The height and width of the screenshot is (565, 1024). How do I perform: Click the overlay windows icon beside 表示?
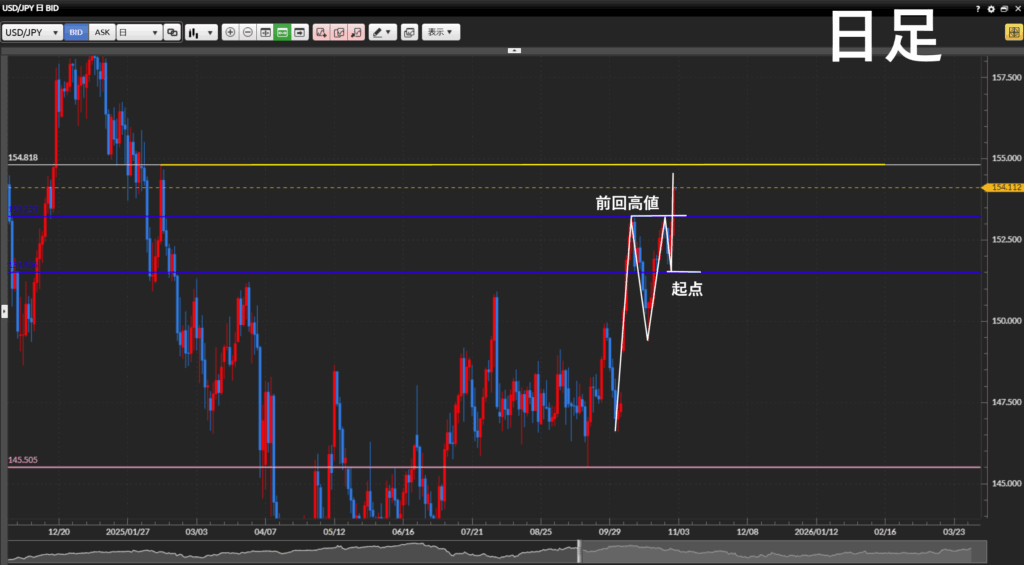tap(409, 32)
